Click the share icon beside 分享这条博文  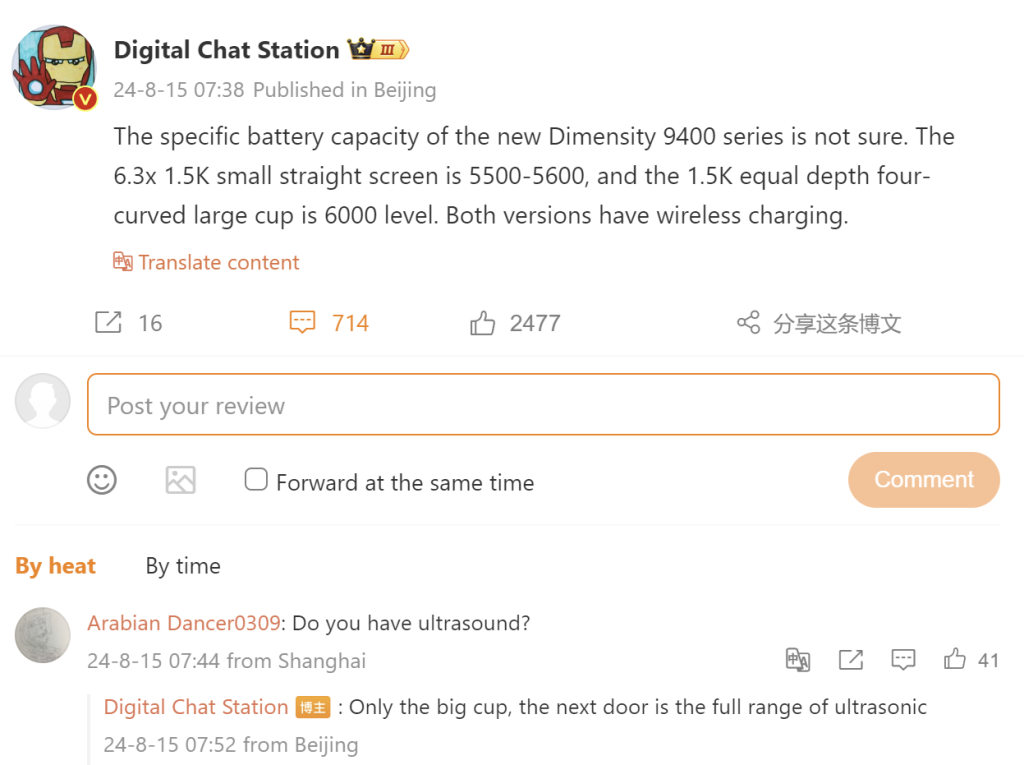[x=748, y=323]
